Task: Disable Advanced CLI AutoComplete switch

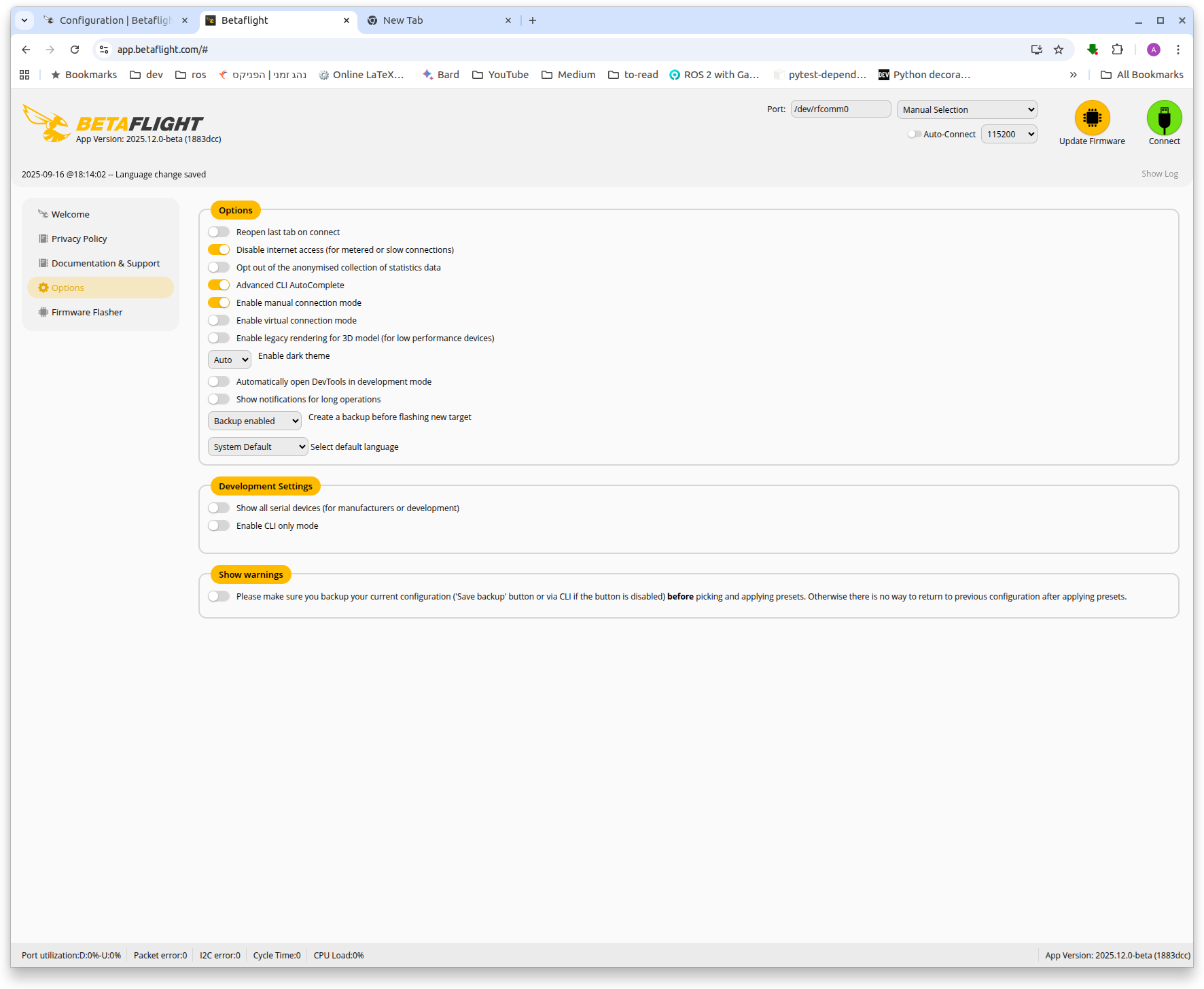Action: (x=219, y=285)
